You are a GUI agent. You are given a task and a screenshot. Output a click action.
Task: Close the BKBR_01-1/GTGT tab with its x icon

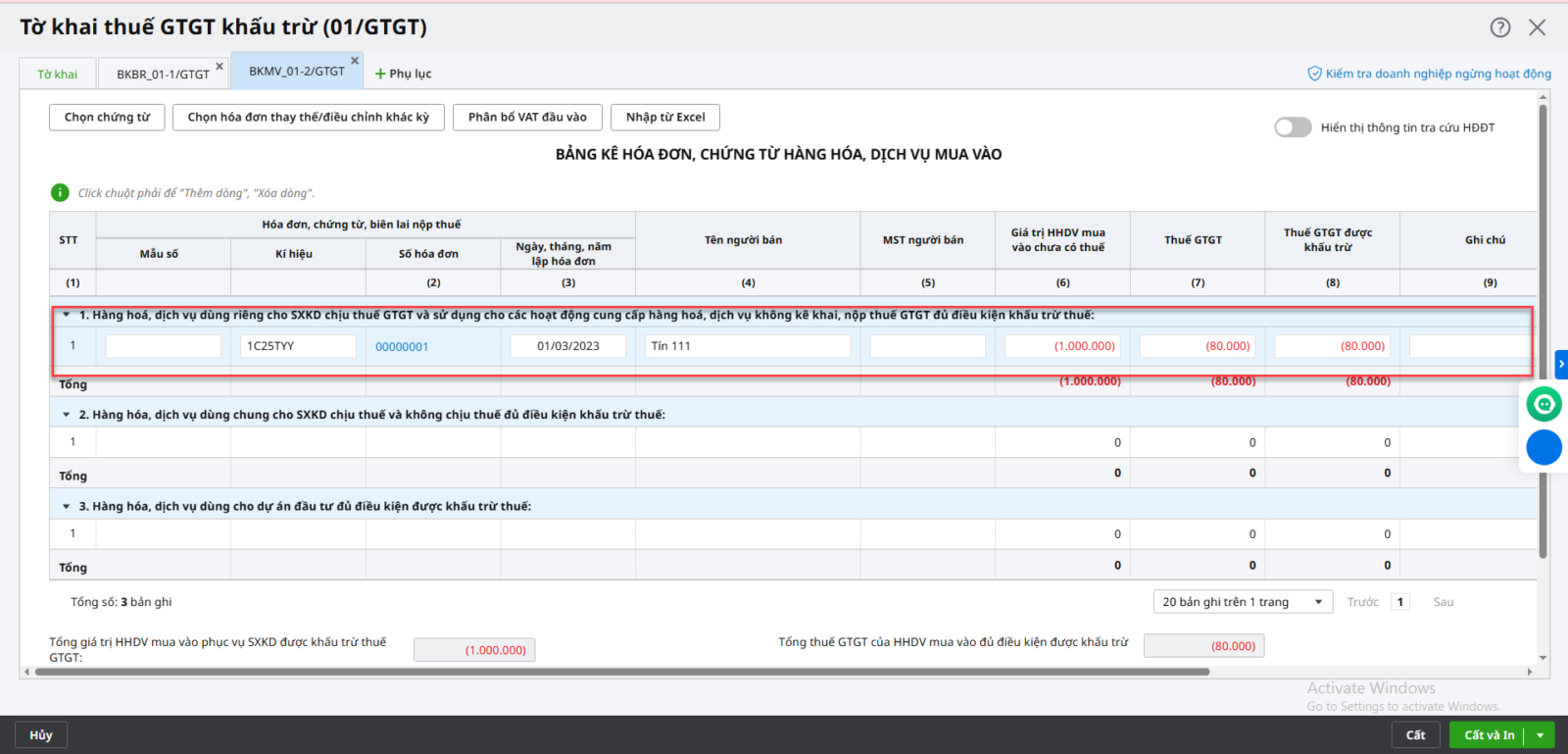coord(220,67)
